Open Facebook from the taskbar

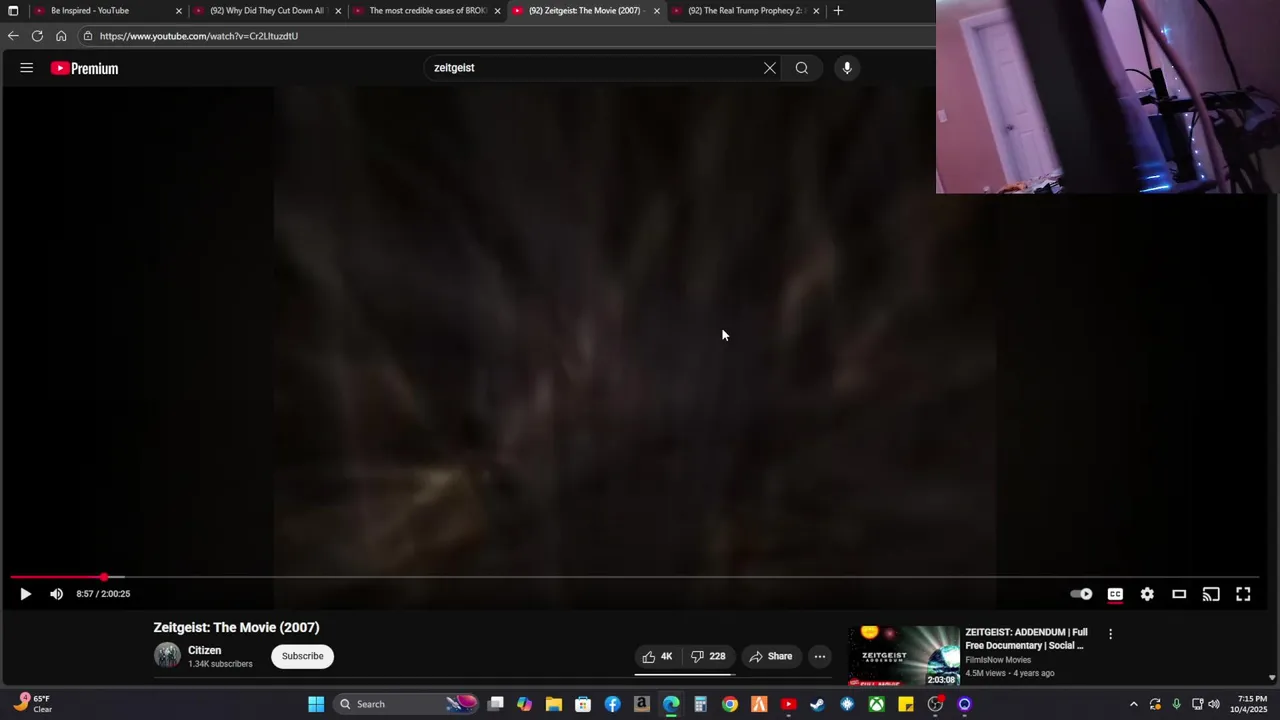tap(612, 704)
